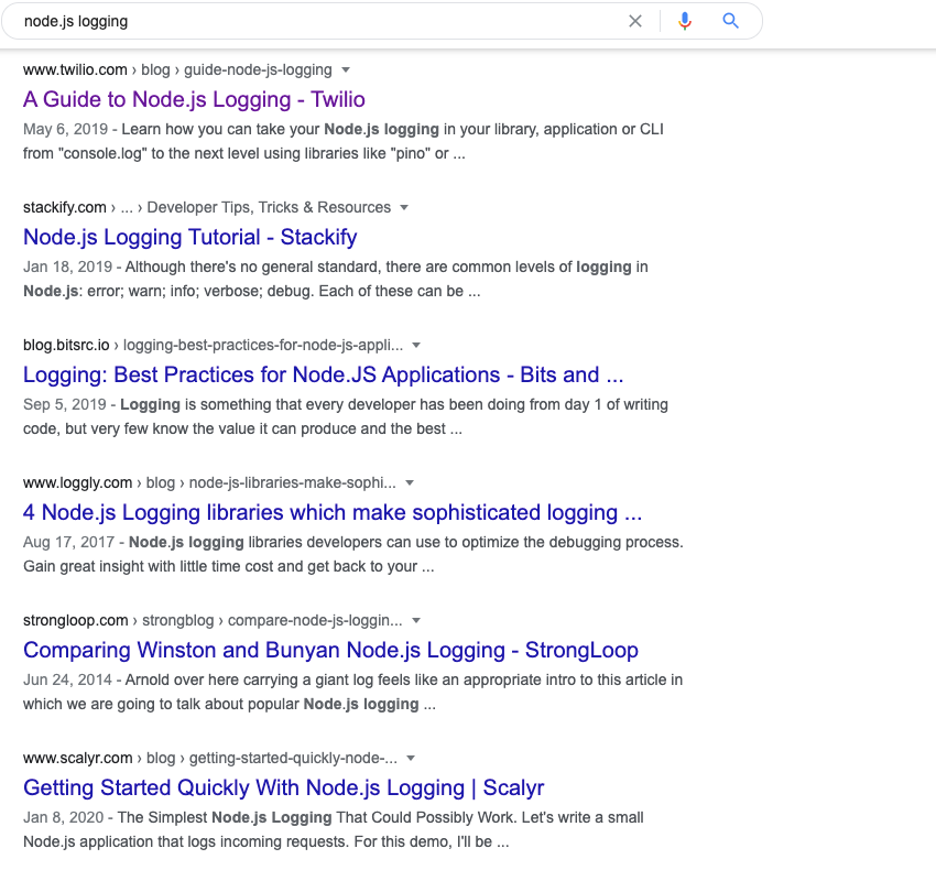
Task: Click the stackify.com breadcrumb URL
Action: point(207,207)
